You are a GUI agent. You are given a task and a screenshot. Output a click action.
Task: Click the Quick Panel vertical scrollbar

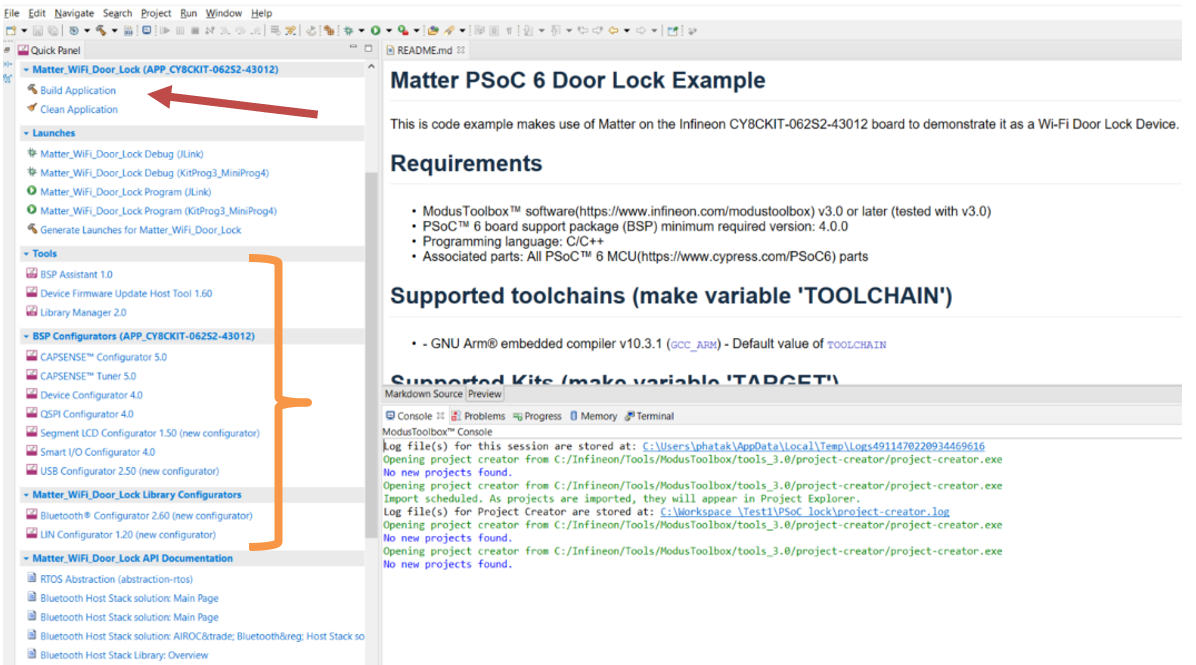371,355
